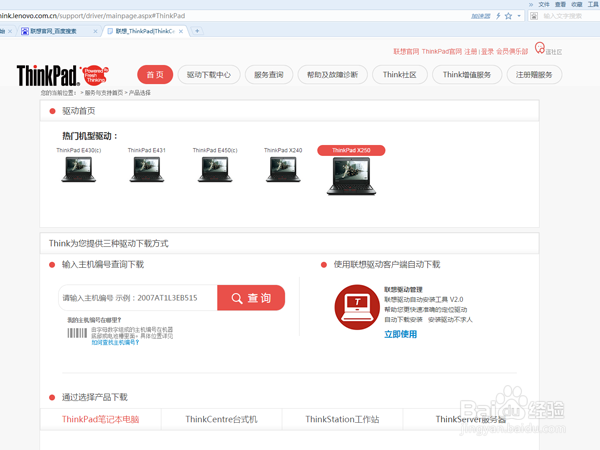600x450 pixels.
Task: Click the browser address bar URL
Action: (x=92, y=16)
